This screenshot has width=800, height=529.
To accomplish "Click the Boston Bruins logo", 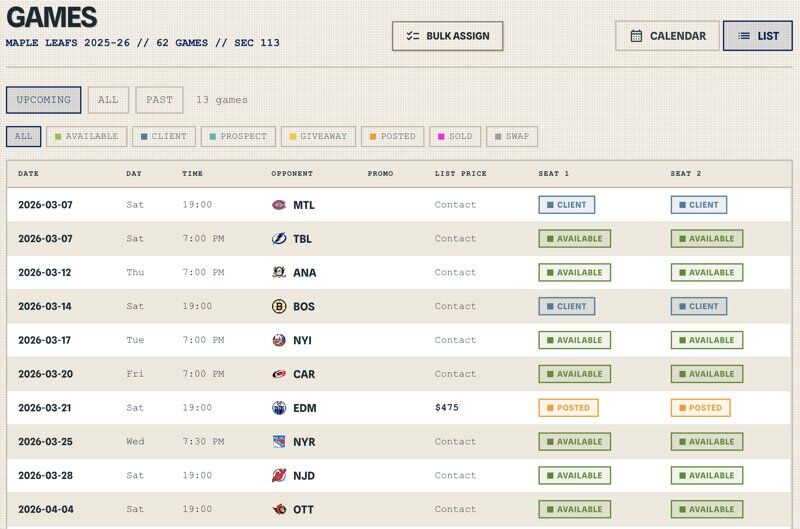I will pos(279,306).
